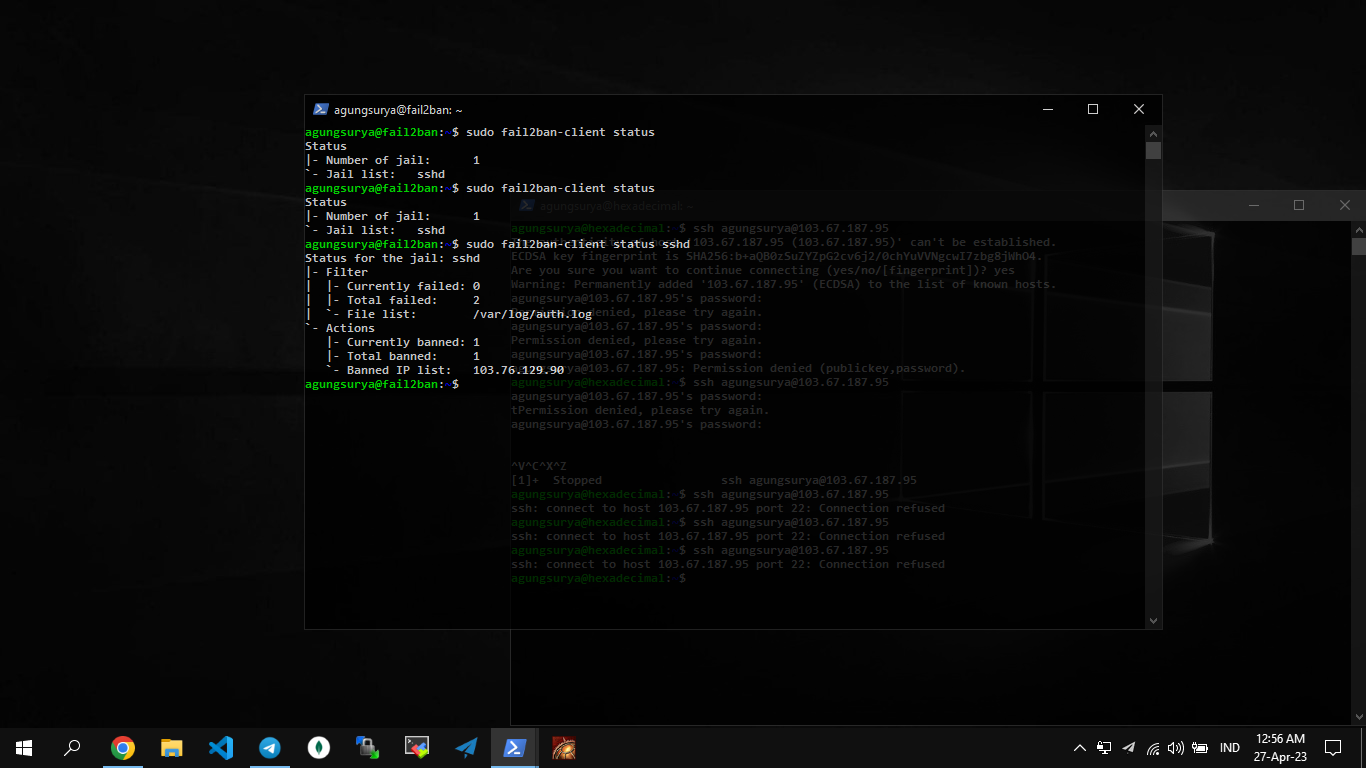Open battery status in system tray
This screenshot has width=1366, height=768.
(x=1200, y=748)
